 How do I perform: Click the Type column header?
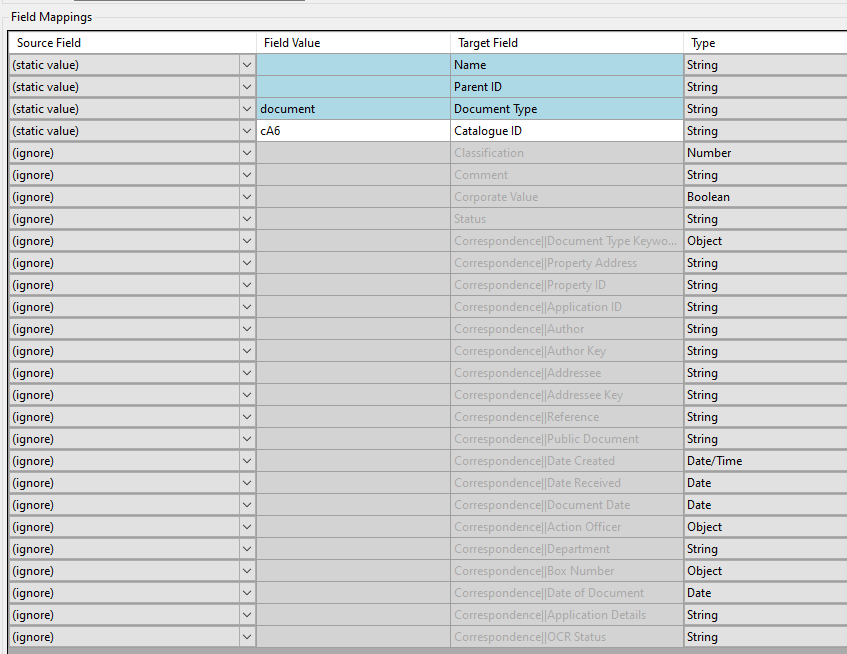click(x=764, y=43)
